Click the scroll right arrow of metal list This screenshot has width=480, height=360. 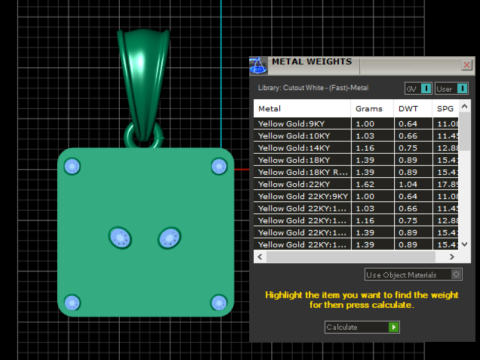pos(452,257)
